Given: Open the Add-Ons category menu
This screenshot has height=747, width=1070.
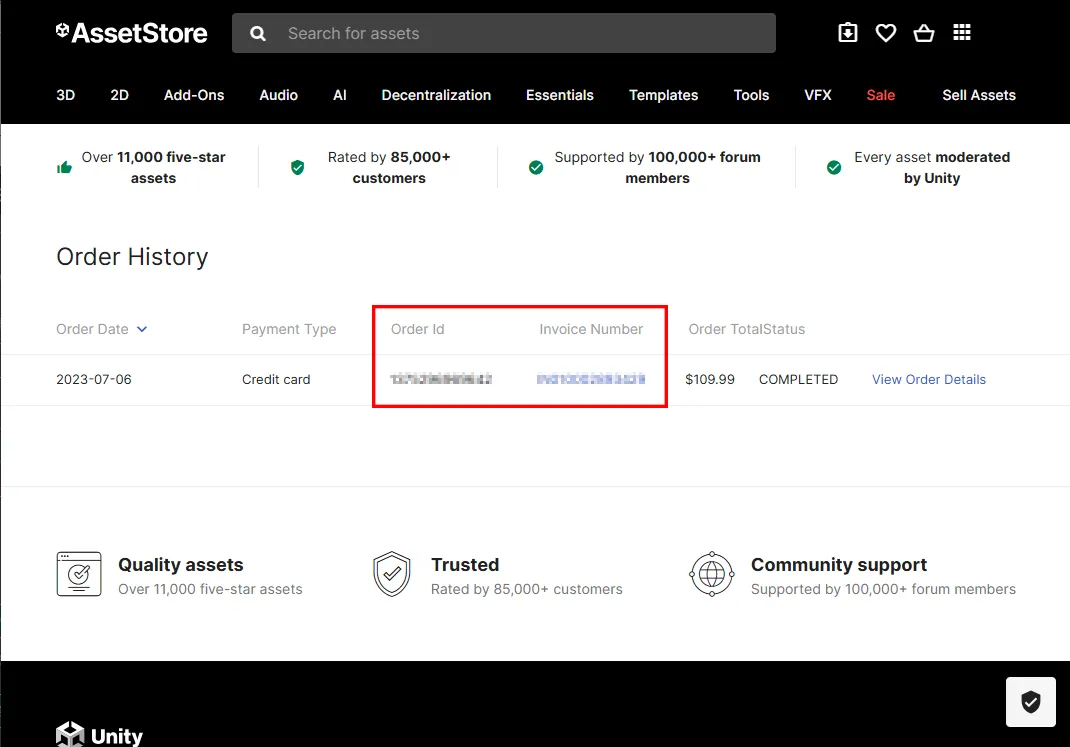Looking at the screenshot, I should coord(194,95).
